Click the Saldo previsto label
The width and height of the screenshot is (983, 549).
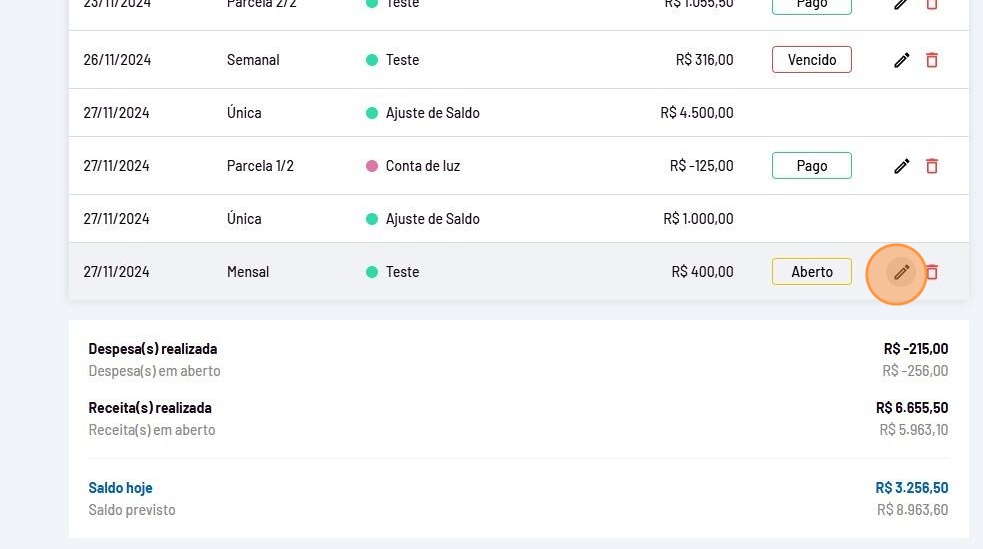131,510
